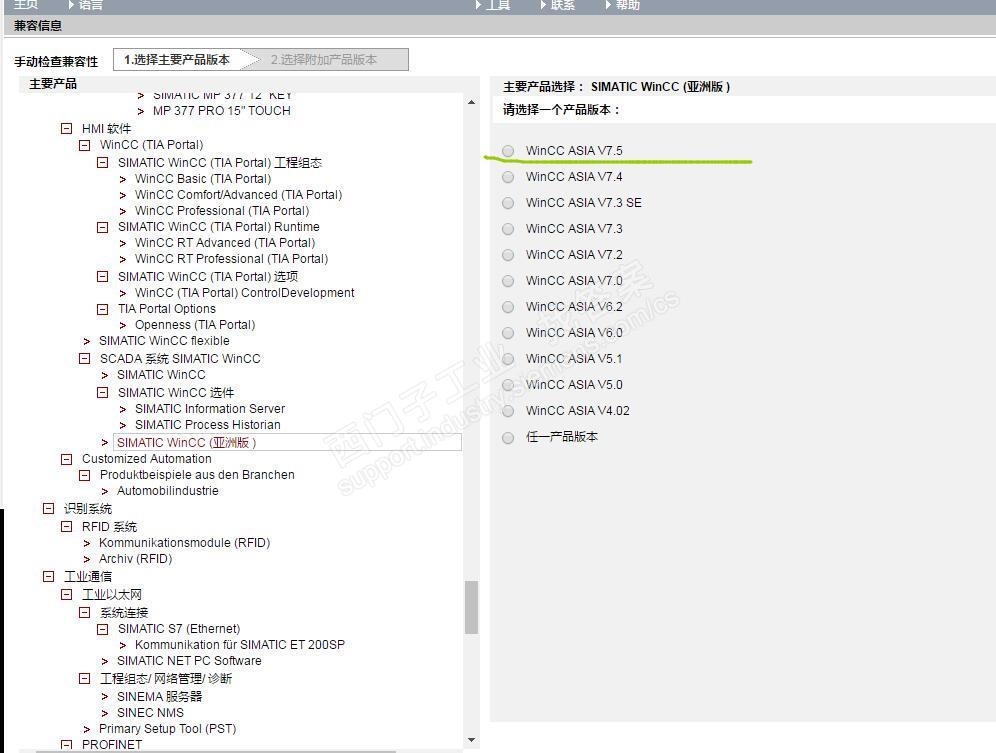This screenshot has width=996, height=753.
Task: Choose the WinCC ASIA V7.3 radio option
Action: pyautogui.click(x=508, y=229)
